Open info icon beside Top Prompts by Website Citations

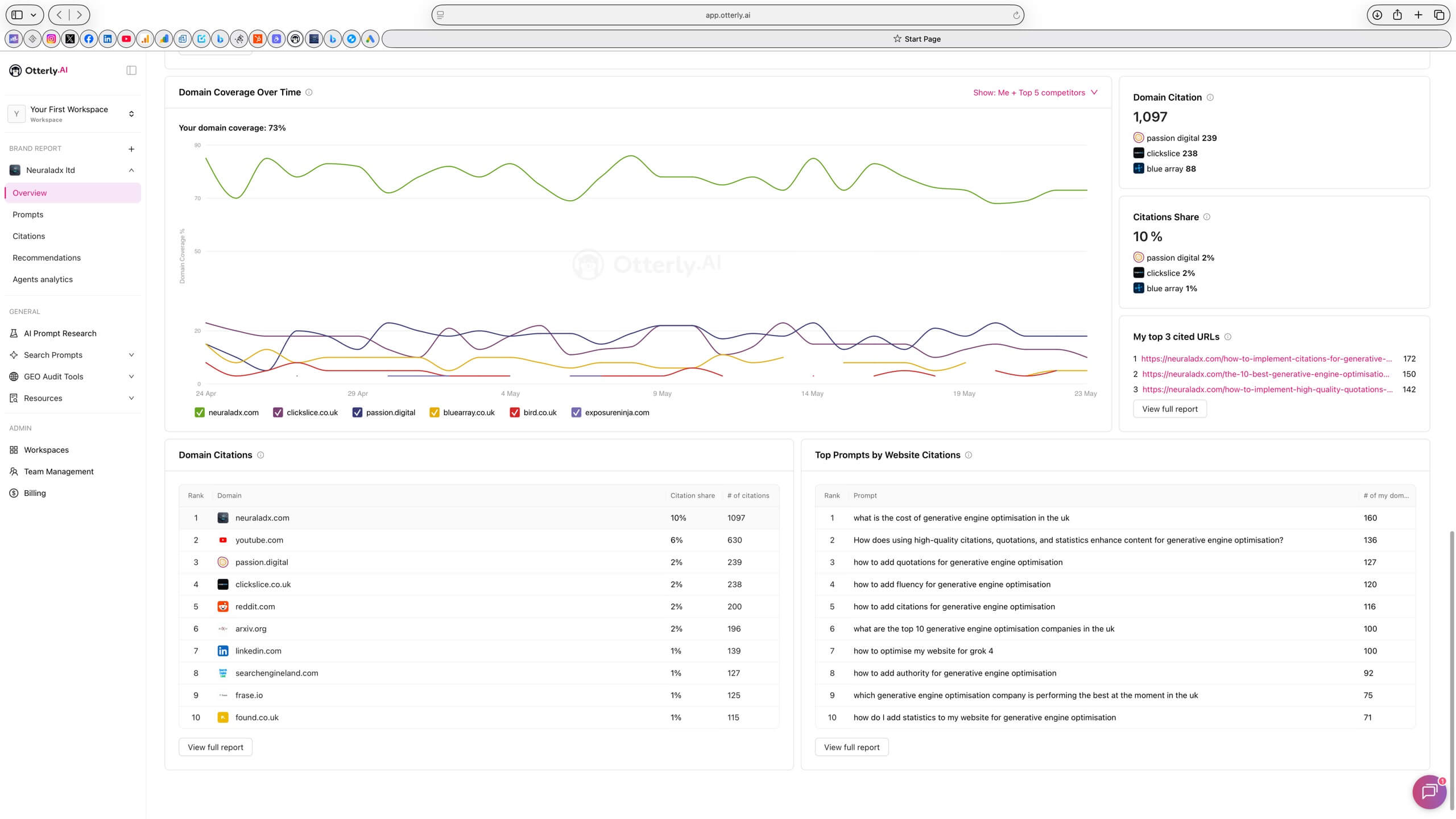(x=969, y=455)
